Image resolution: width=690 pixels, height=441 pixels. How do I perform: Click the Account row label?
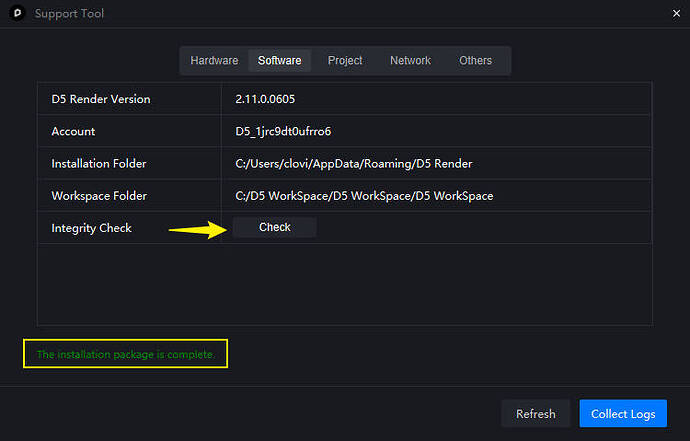click(73, 131)
